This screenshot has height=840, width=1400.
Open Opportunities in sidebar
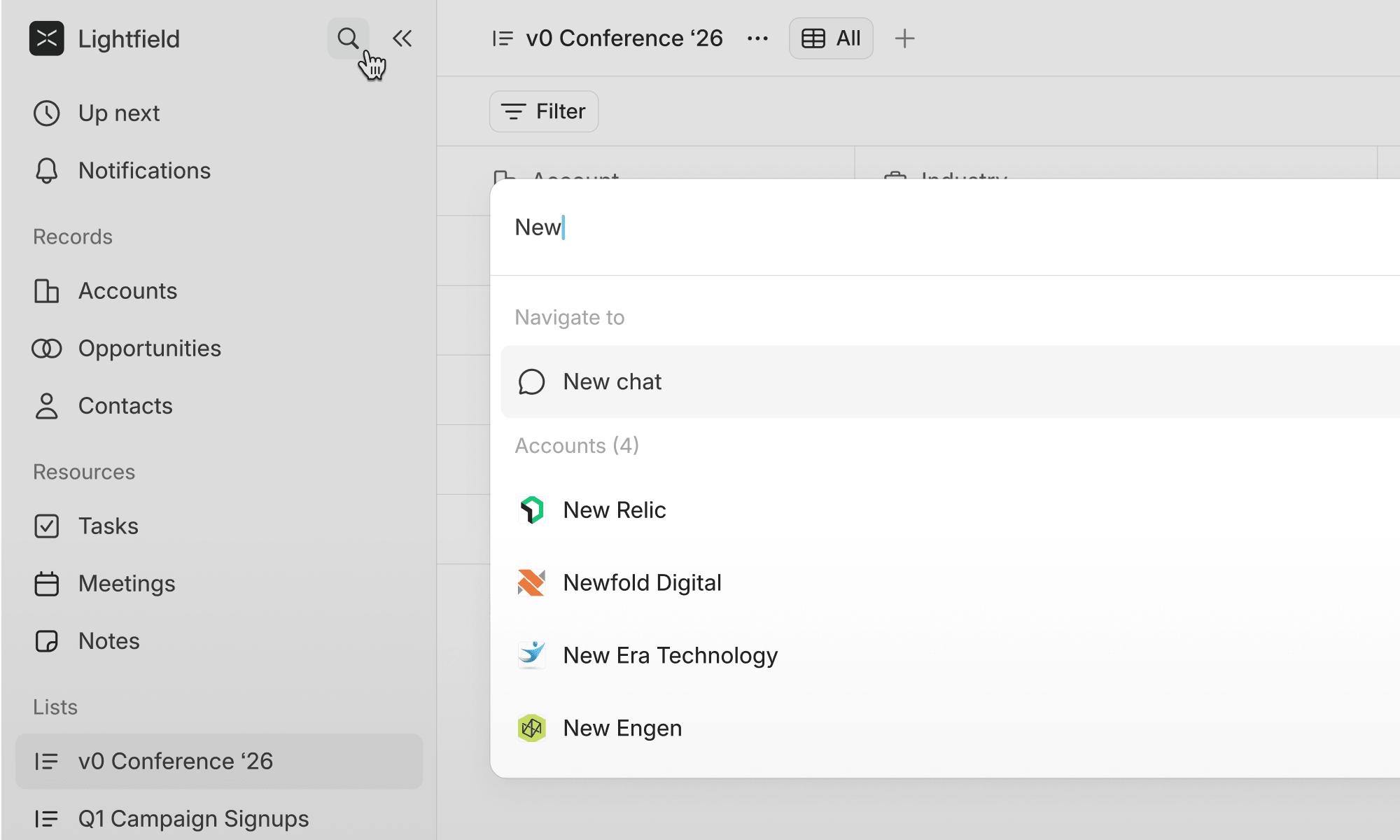point(149,349)
